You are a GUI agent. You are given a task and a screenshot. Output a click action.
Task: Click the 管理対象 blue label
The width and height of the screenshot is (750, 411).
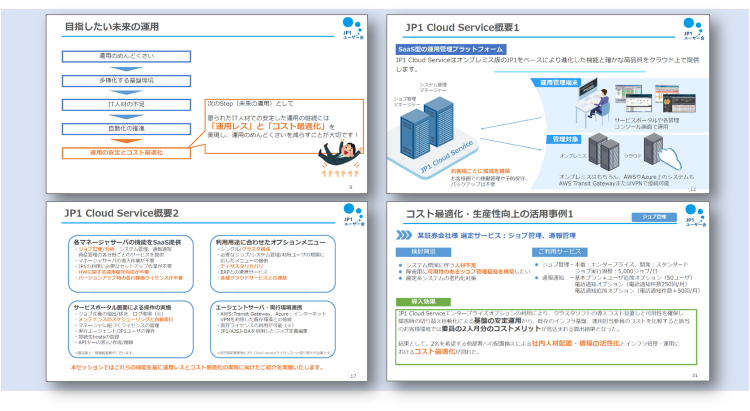pos(557,139)
